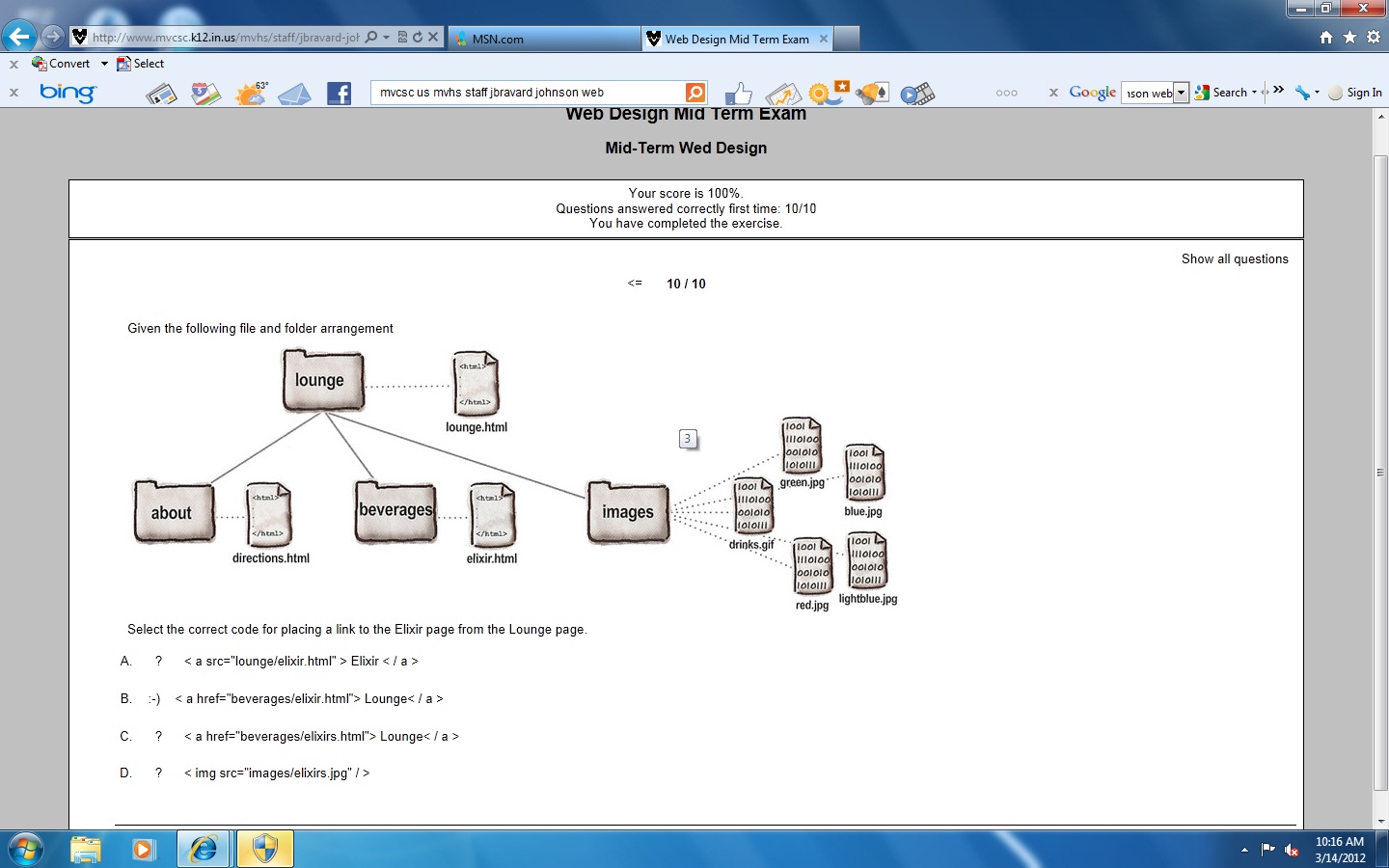Click inside the Bing toolbar search field
Screen dimensions: 1389x868
pos(526,93)
